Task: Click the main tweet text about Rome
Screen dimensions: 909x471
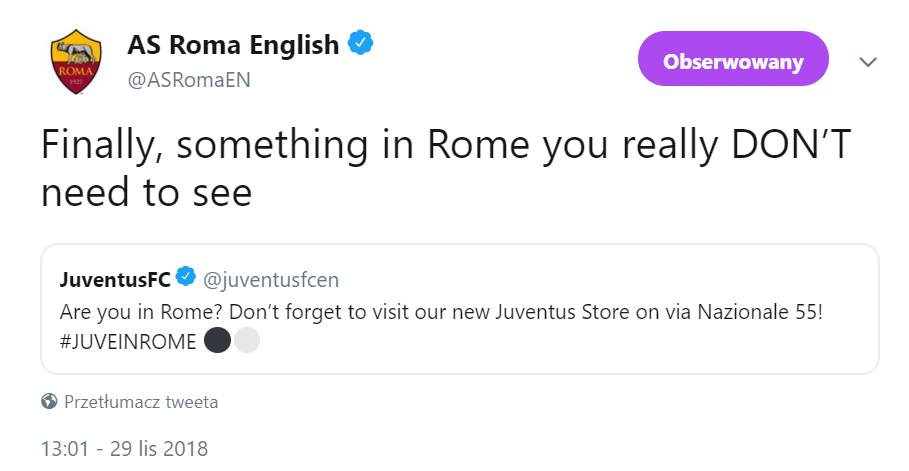Action: click(445, 168)
